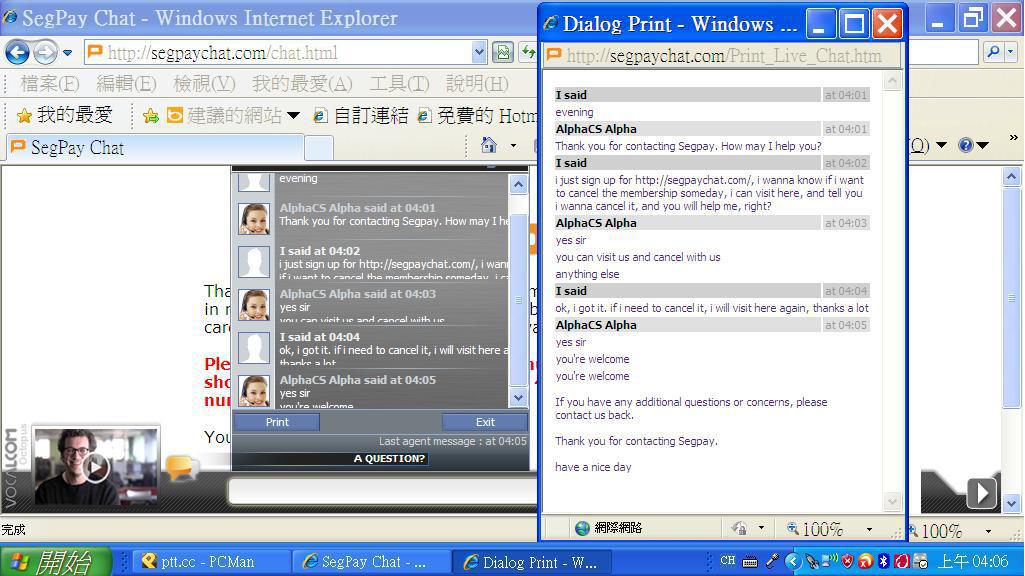Expand the Home button dropdown arrow
The width and height of the screenshot is (1025, 576).
(x=513, y=145)
